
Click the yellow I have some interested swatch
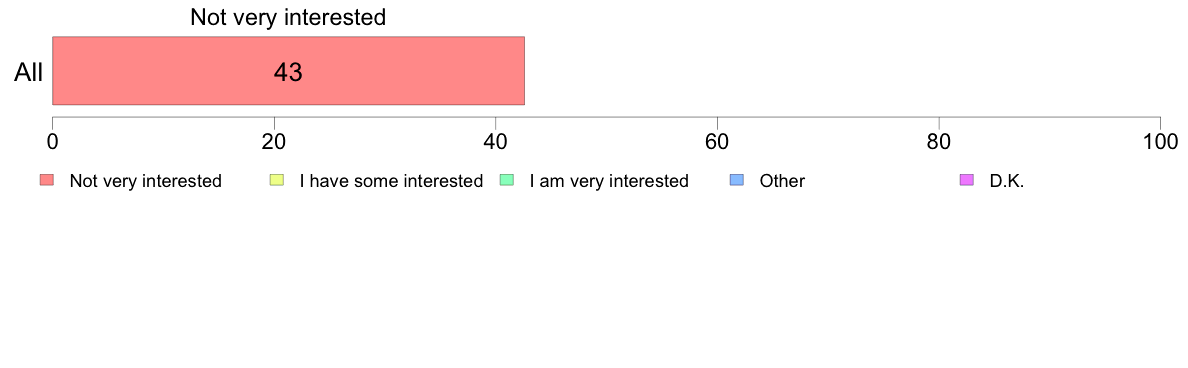point(277,180)
